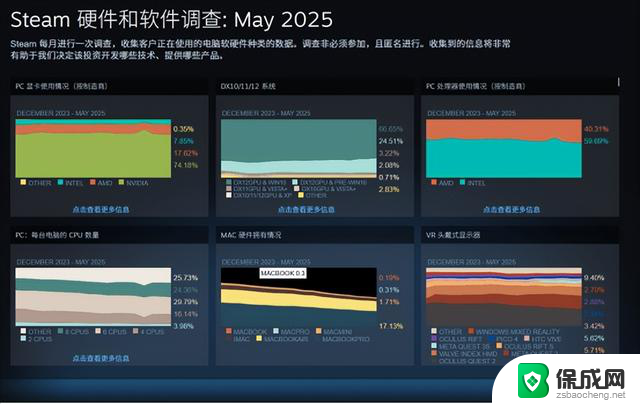The width and height of the screenshot is (640, 404).
Task: Click the 6 CPUS legend swatch
Action: (98, 331)
